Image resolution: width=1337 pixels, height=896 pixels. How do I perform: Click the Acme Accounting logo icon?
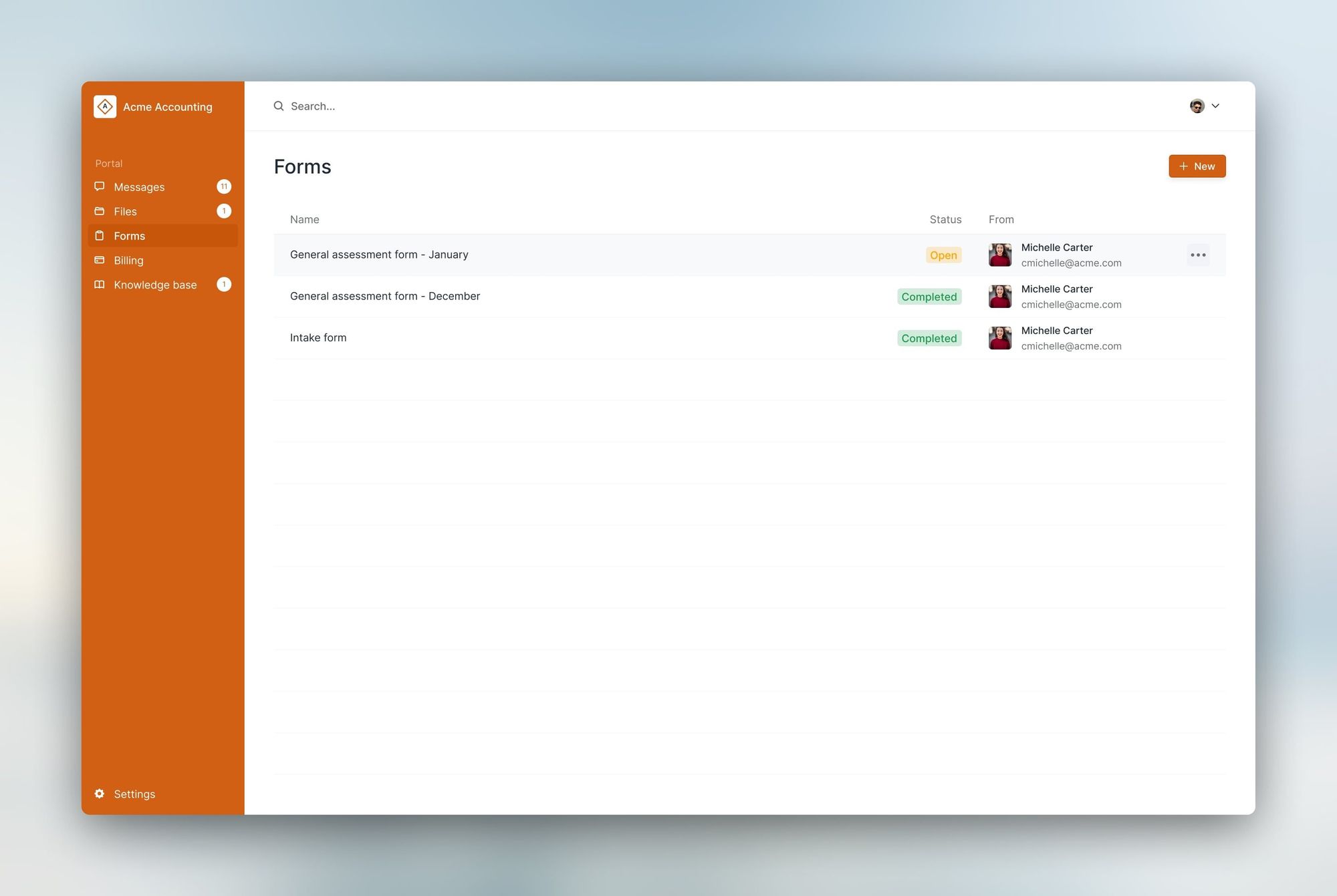point(105,106)
